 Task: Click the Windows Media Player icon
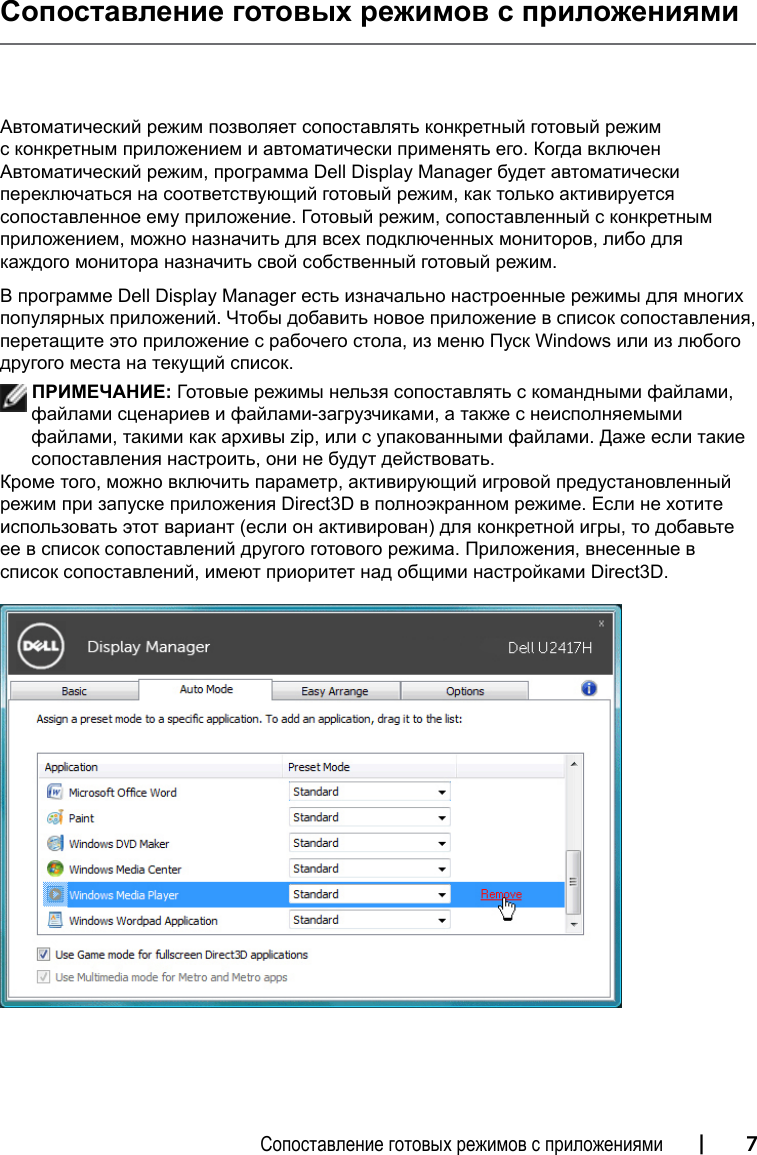point(54,895)
